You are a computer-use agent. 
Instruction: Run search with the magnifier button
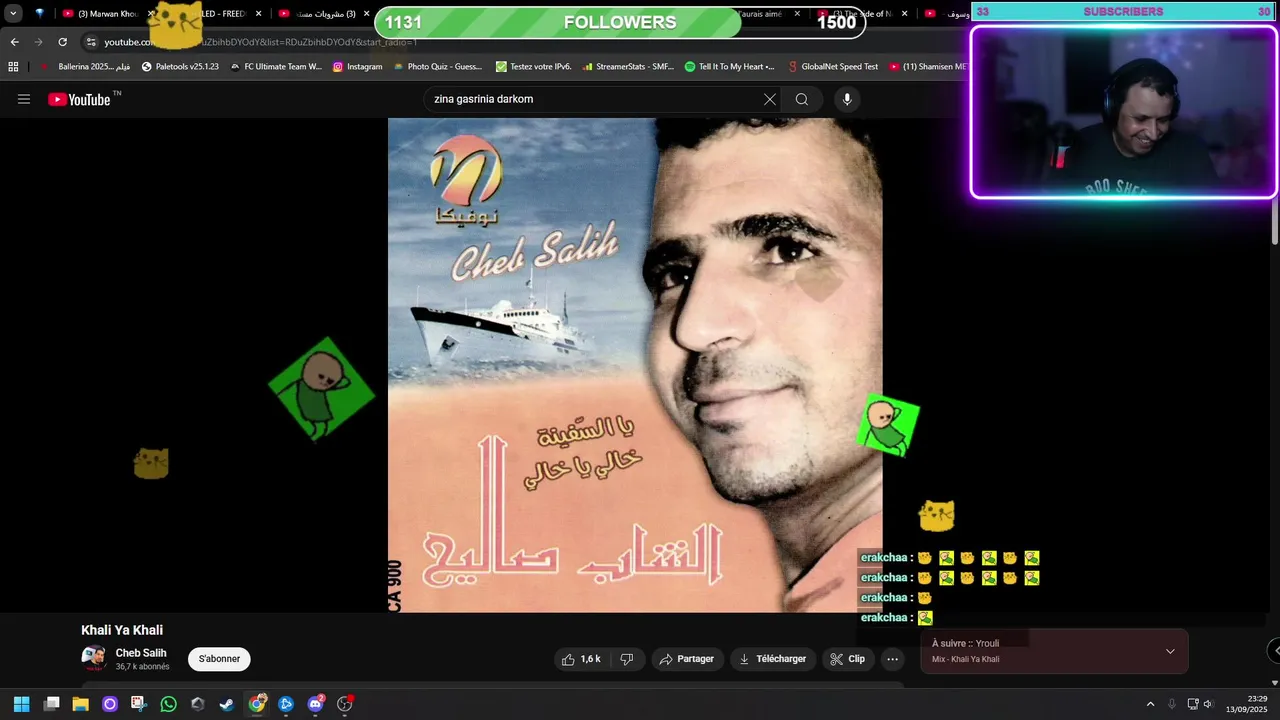point(802,99)
